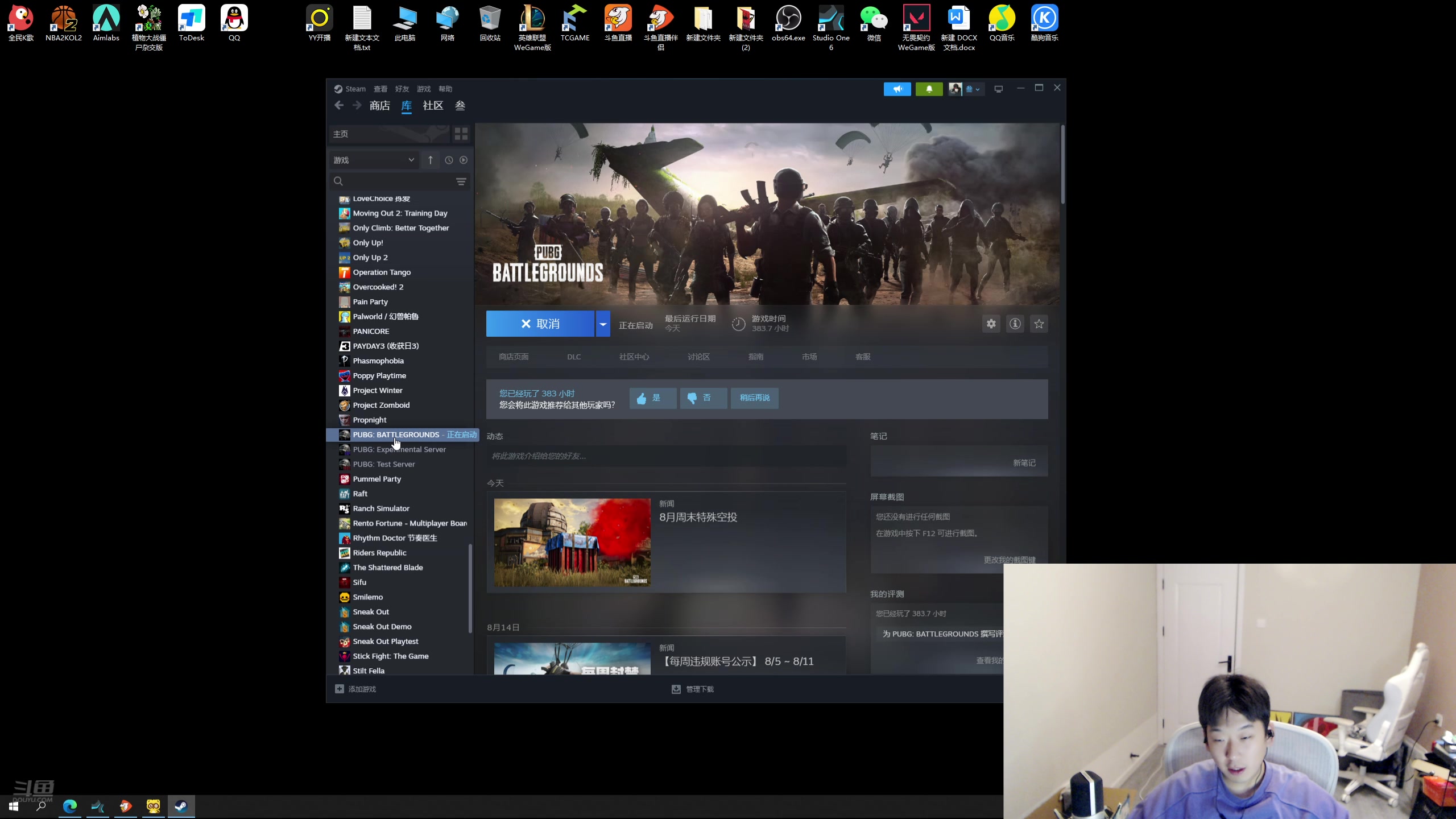Open the DLC link

tap(574, 357)
